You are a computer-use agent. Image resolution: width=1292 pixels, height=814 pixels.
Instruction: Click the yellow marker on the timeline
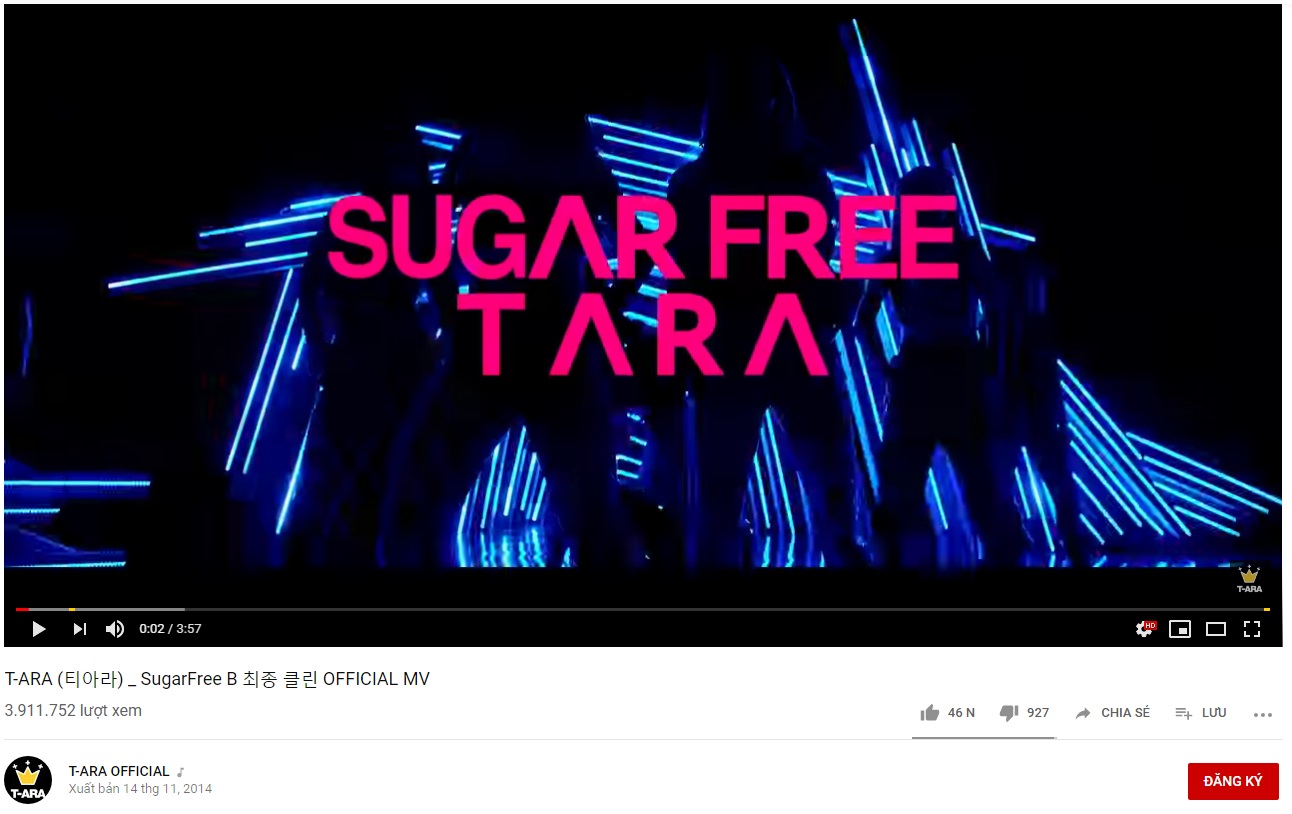pos(72,609)
